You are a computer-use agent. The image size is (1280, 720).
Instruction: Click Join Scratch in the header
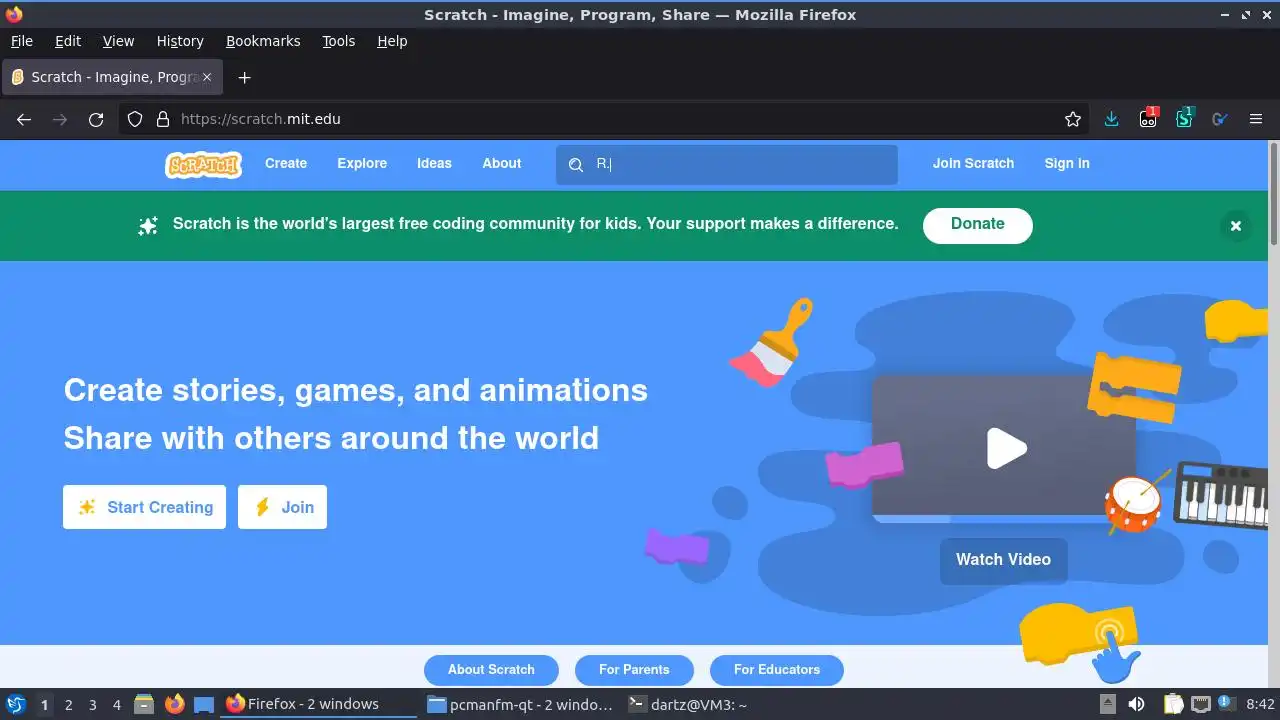973,163
